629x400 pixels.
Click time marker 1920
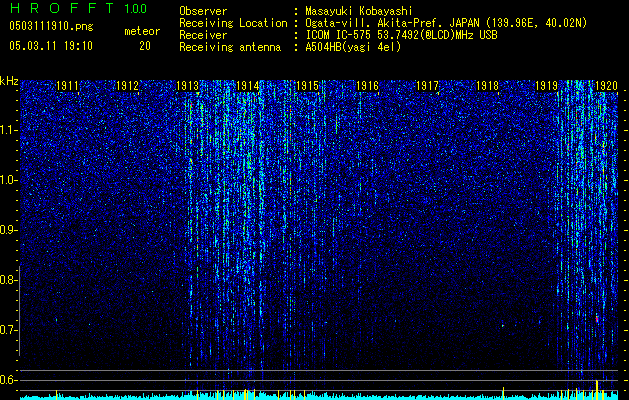606,85
